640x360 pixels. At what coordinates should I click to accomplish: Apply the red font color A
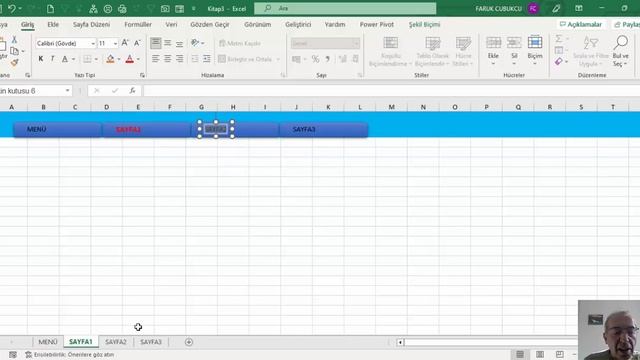tap(130, 59)
